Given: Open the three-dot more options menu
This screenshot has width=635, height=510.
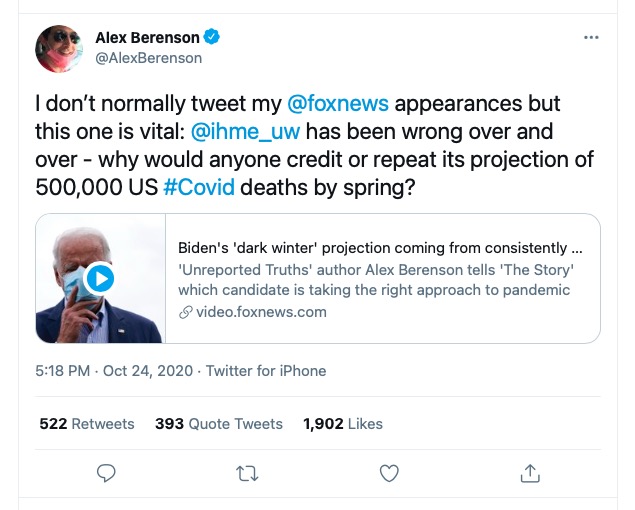Looking at the screenshot, I should [591, 38].
